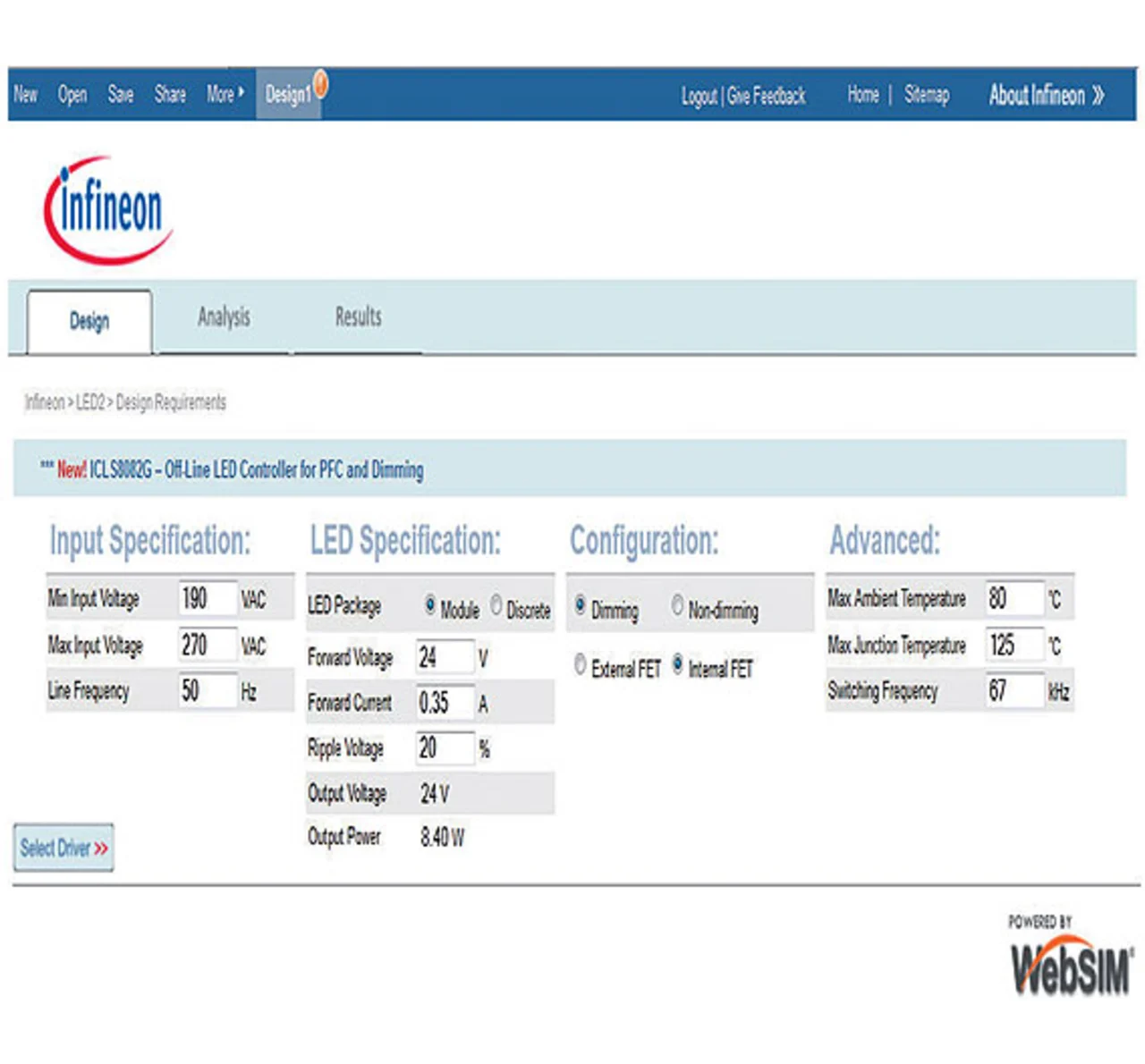The height and width of the screenshot is (1064, 1145).
Task: Click the Forward Voltage field
Action: coord(445,658)
